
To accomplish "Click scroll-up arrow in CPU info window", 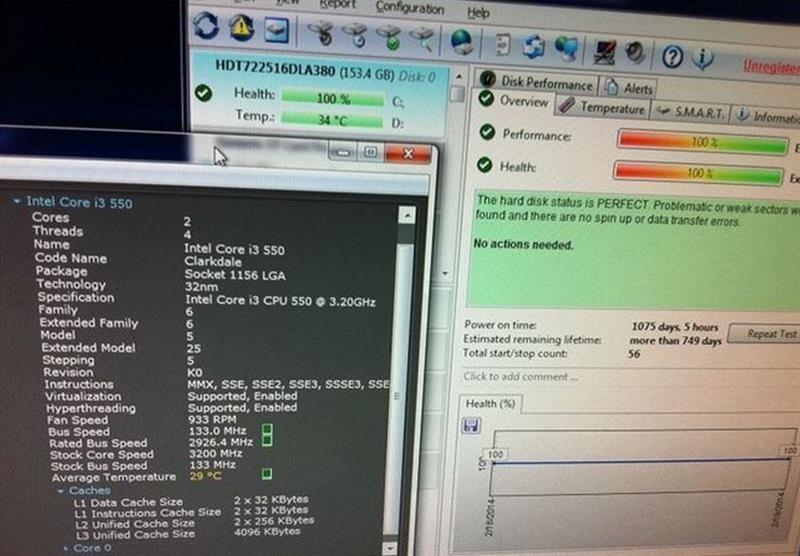I will [x=407, y=216].
